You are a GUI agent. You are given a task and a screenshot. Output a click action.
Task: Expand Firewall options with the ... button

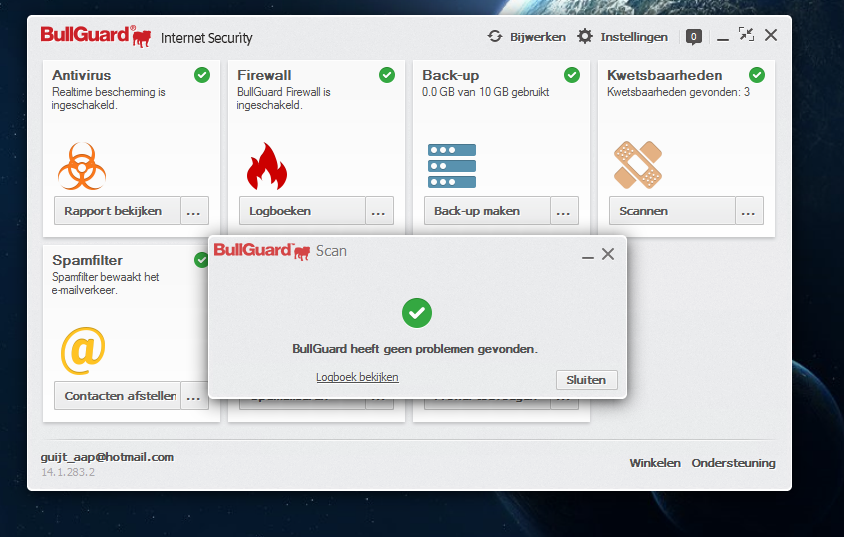pos(379,210)
